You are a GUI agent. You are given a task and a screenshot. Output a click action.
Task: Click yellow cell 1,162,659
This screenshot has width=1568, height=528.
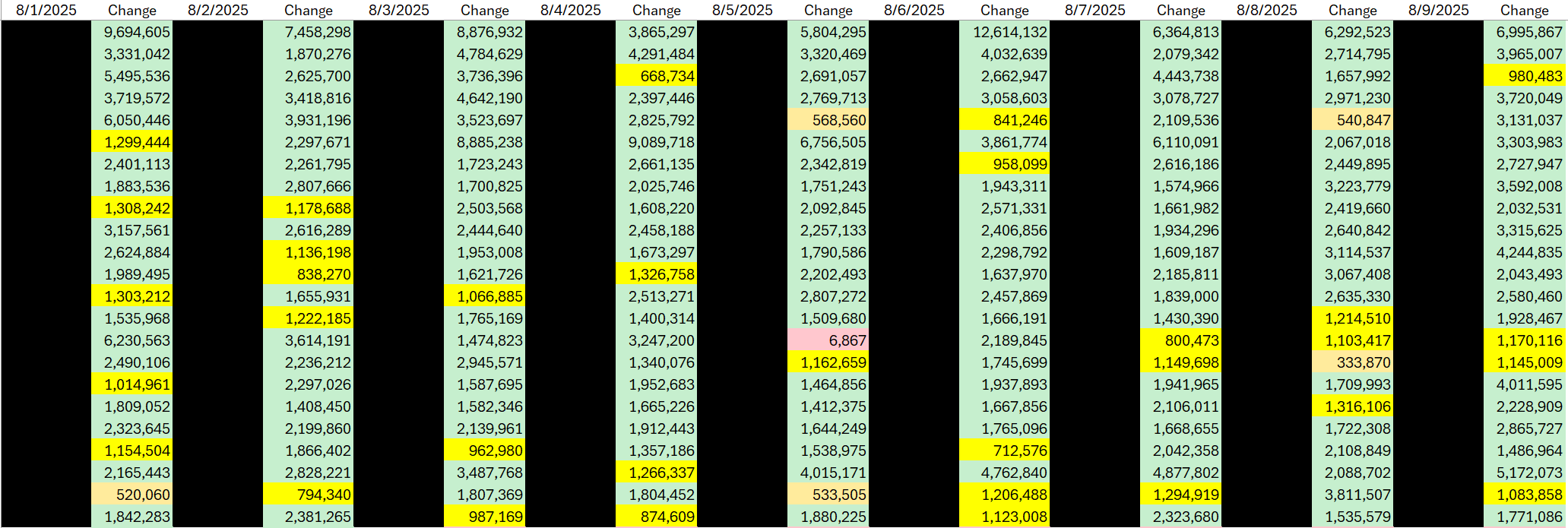click(x=828, y=362)
